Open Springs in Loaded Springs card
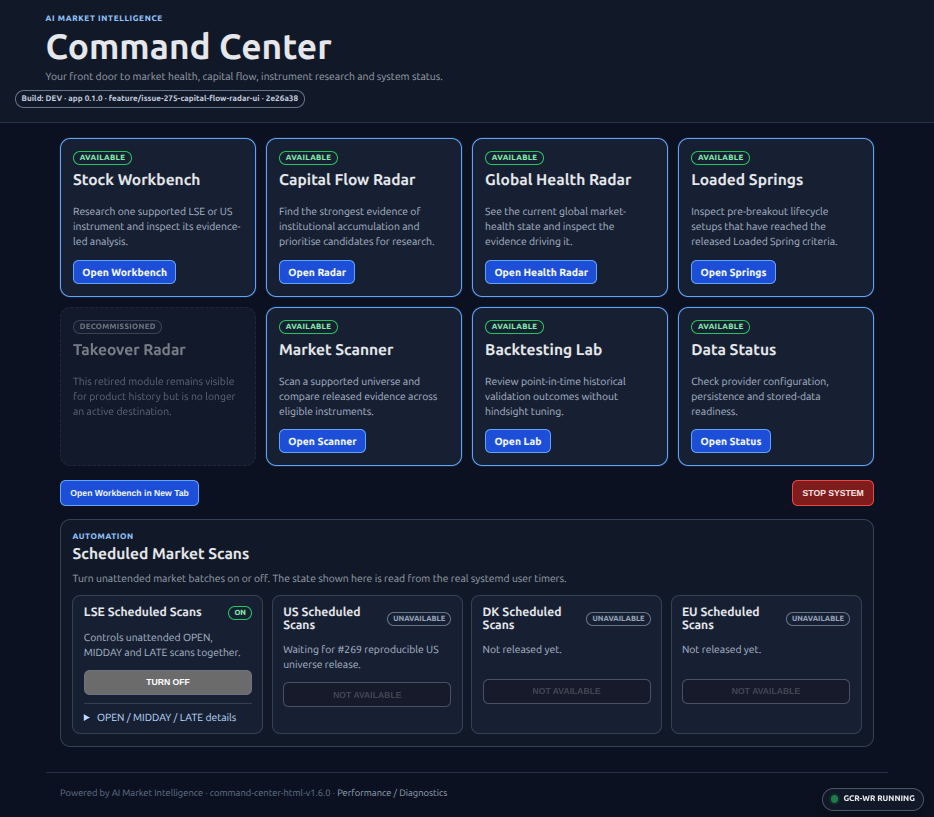This screenshot has width=934, height=817. (733, 272)
